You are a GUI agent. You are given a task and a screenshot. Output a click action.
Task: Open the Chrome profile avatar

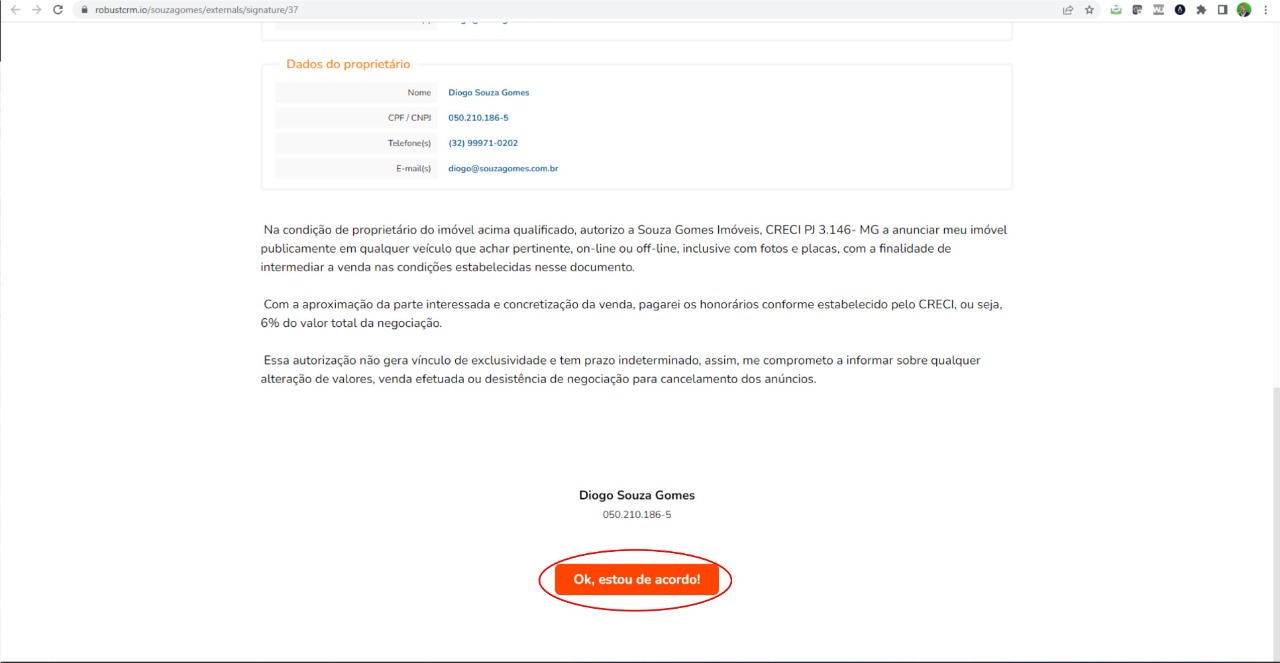coord(1244,10)
